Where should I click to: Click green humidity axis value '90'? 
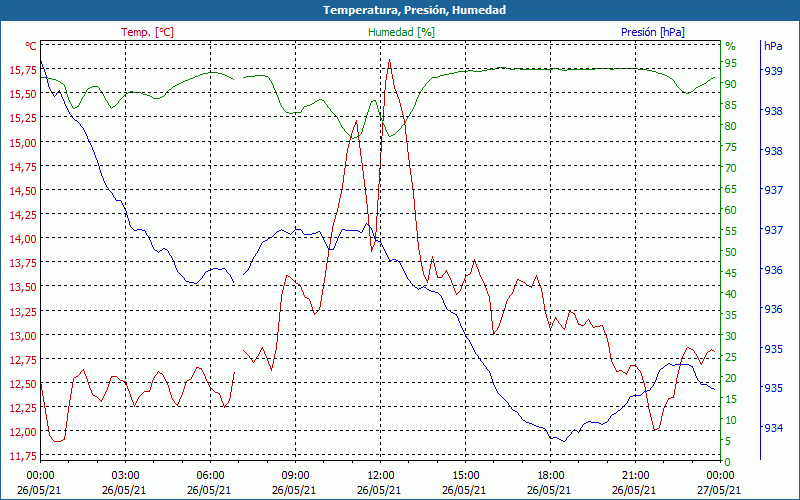coord(731,84)
